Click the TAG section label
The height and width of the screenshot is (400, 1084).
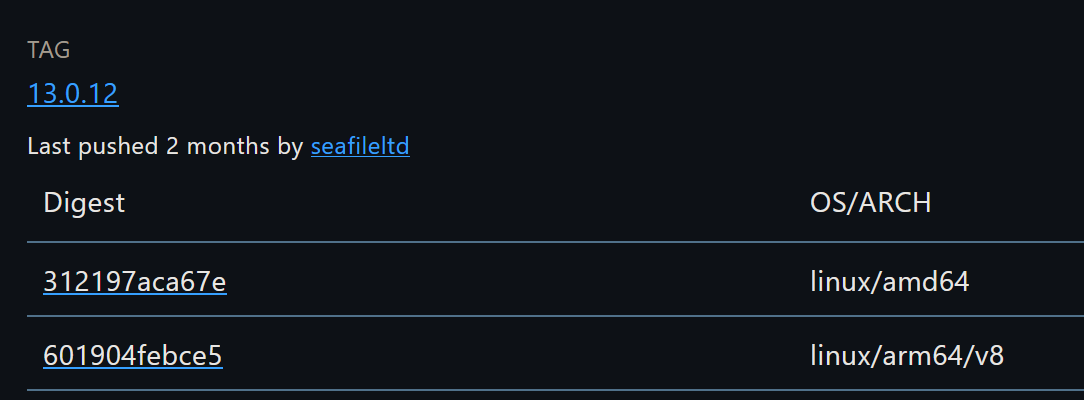point(49,50)
